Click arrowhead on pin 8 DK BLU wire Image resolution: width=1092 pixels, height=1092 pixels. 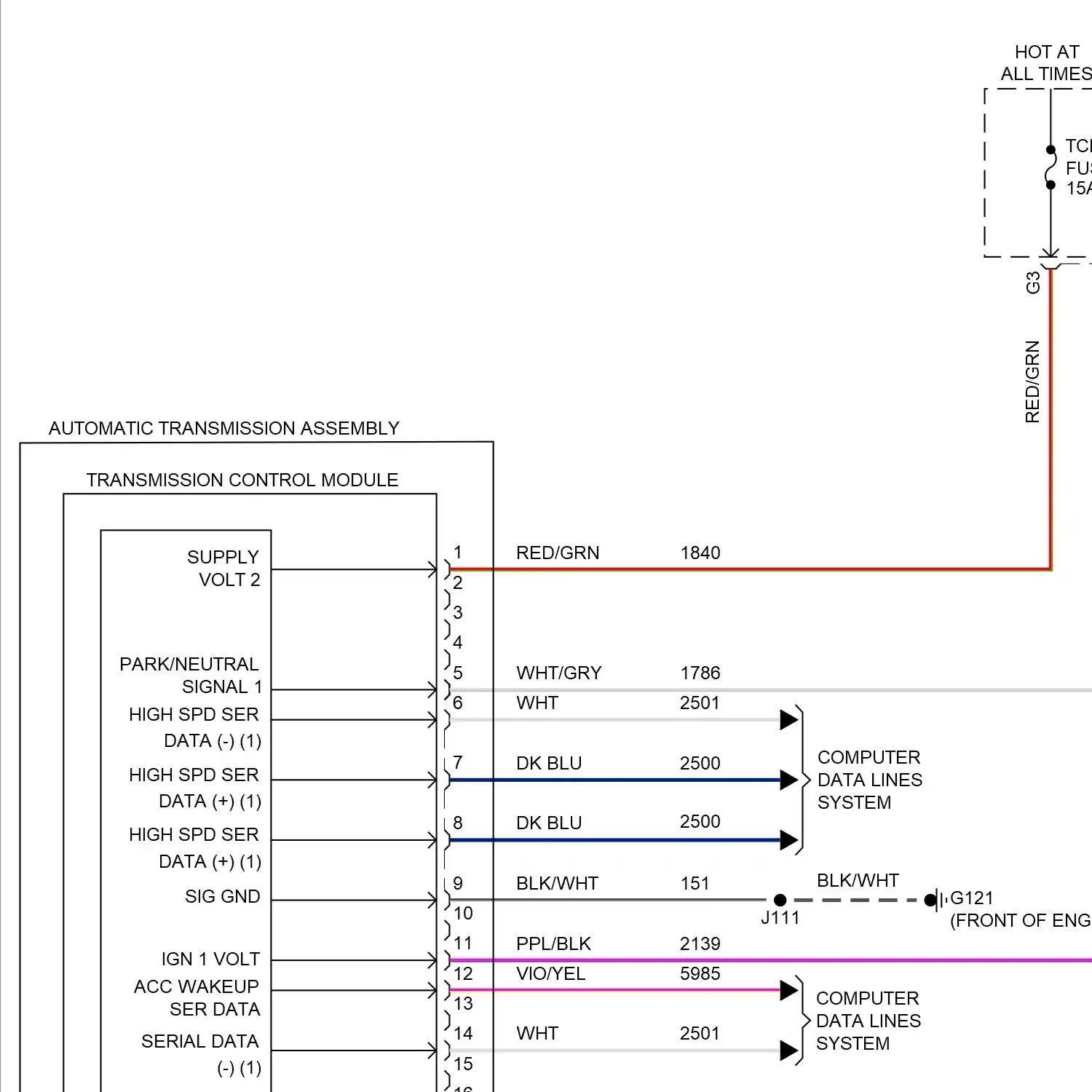(789, 840)
